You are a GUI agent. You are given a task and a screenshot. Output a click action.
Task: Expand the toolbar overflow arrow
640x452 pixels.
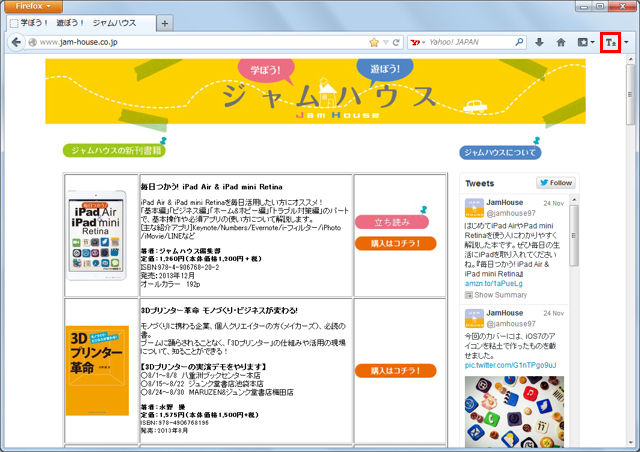point(627,42)
